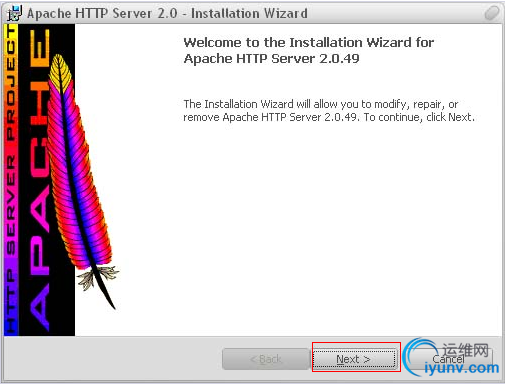Image resolution: width=505 pixels, height=384 pixels.
Task: Click the vertical 'APACHE' banner lettering
Action: click(x=40, y=180)
